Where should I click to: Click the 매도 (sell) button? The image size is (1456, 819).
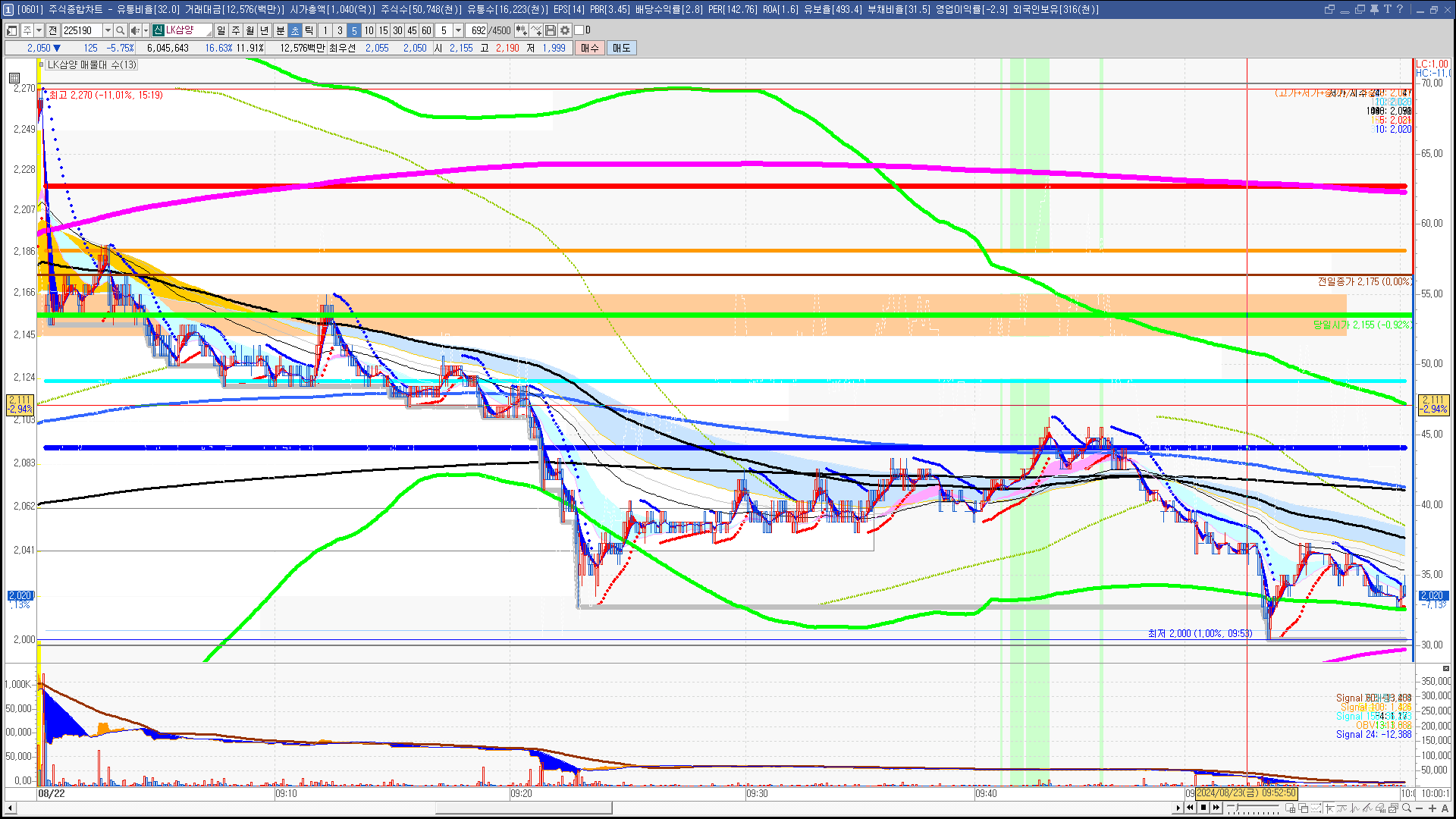coord(621,48)
